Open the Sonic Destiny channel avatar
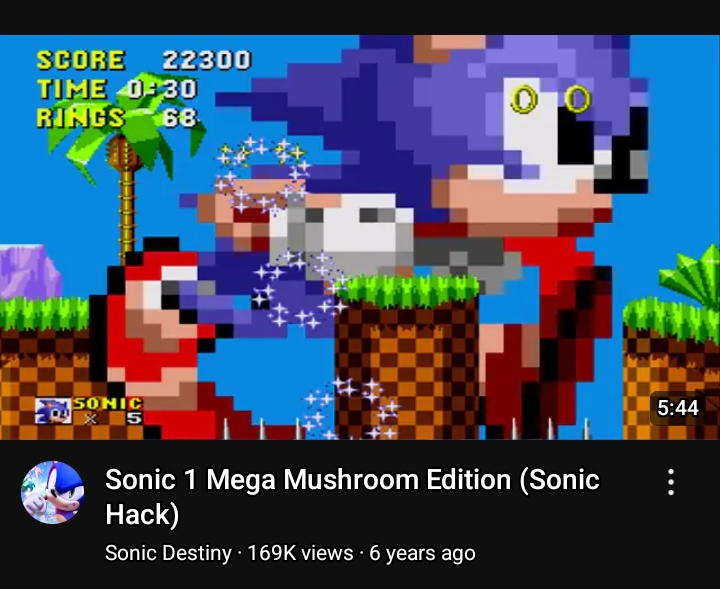 click(x=52, y=492)
